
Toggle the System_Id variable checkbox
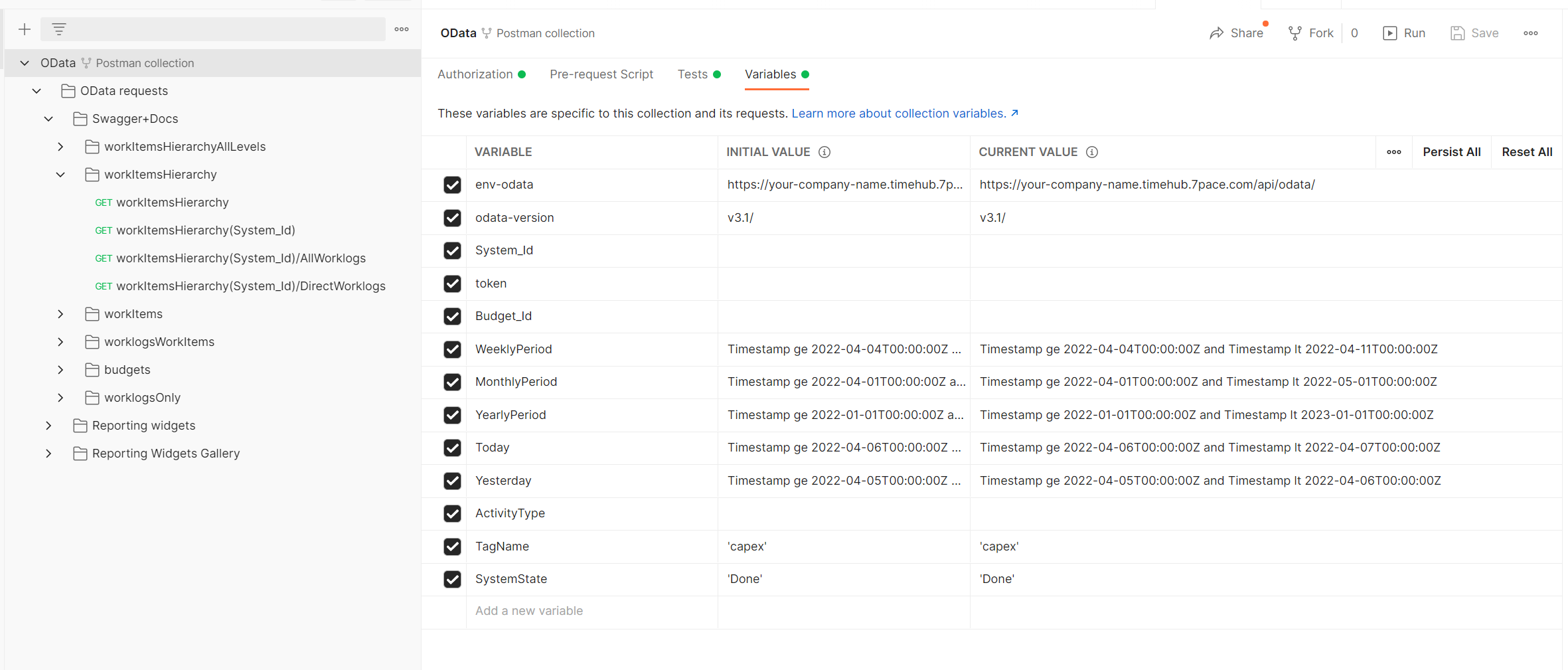[x=452, y=250]
